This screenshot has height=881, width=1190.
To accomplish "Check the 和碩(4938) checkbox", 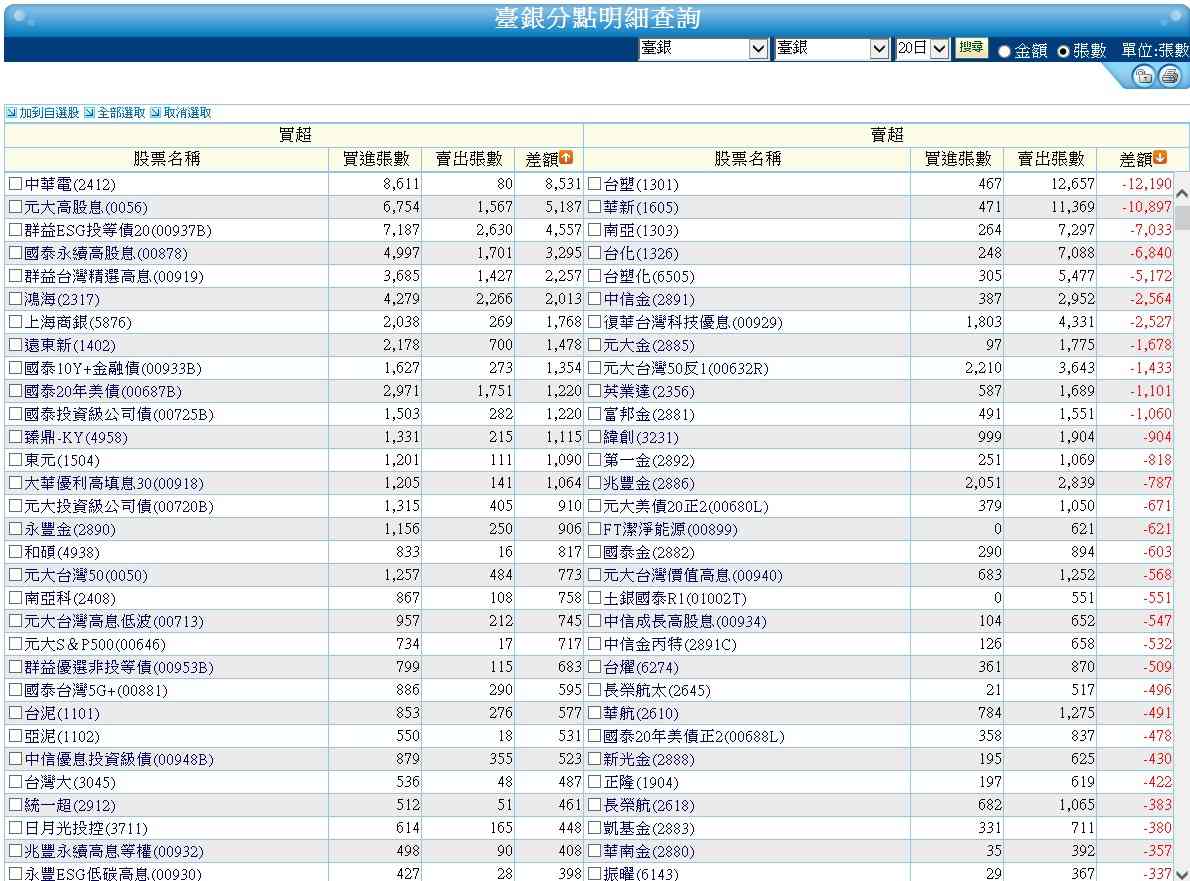I will click(15, 552).
